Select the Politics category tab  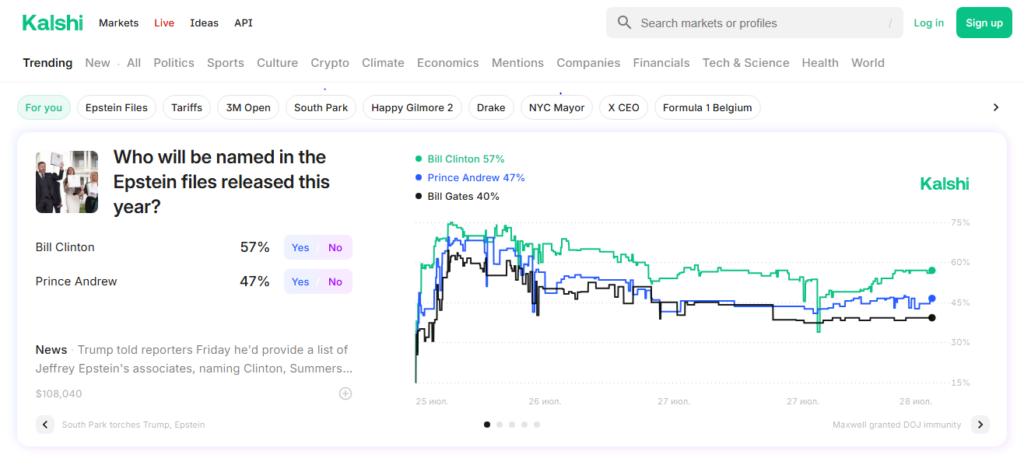174,63
